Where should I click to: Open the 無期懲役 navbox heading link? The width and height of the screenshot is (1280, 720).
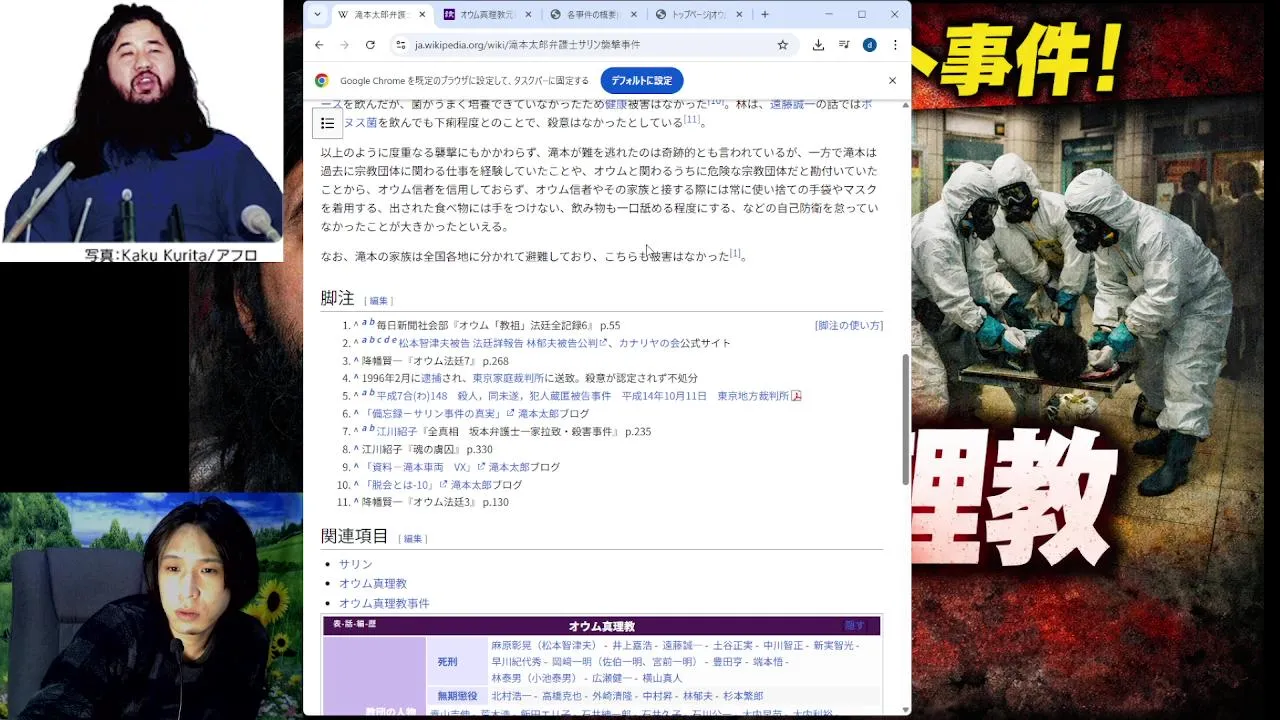457,696
